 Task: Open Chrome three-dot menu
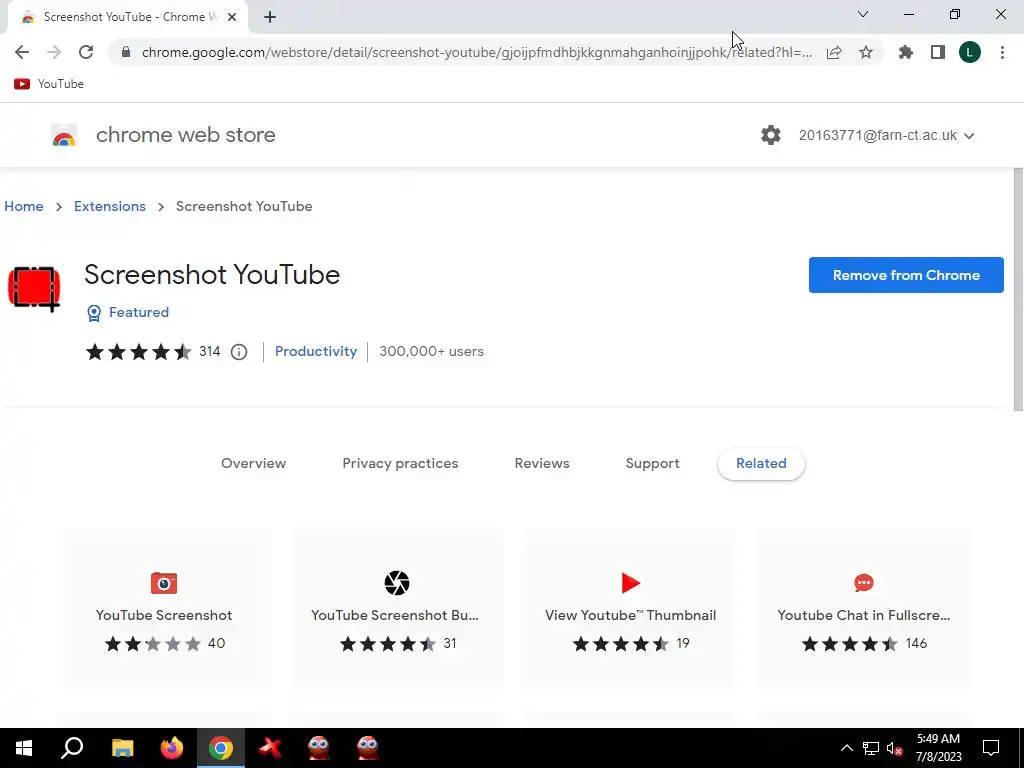coord(1002,52)
